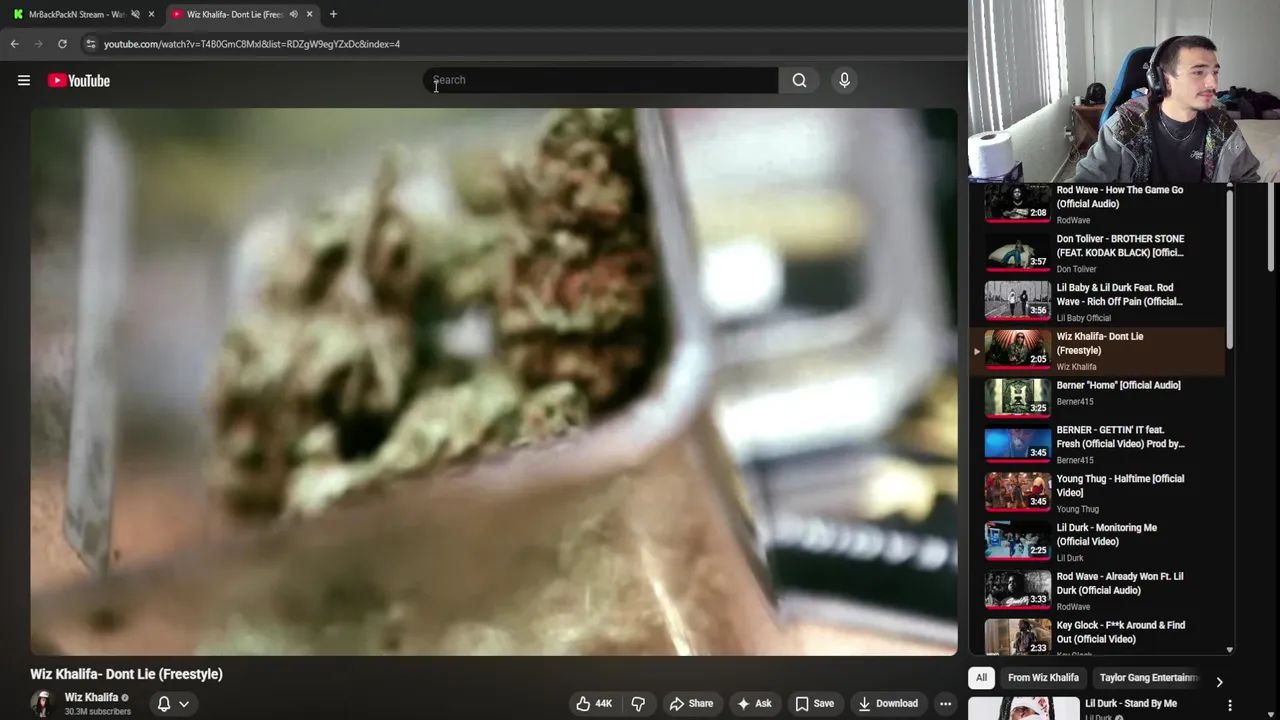
Task: Click the playlist panel scrollbar
Action: pyautogui.click(x=1230, y=270)
